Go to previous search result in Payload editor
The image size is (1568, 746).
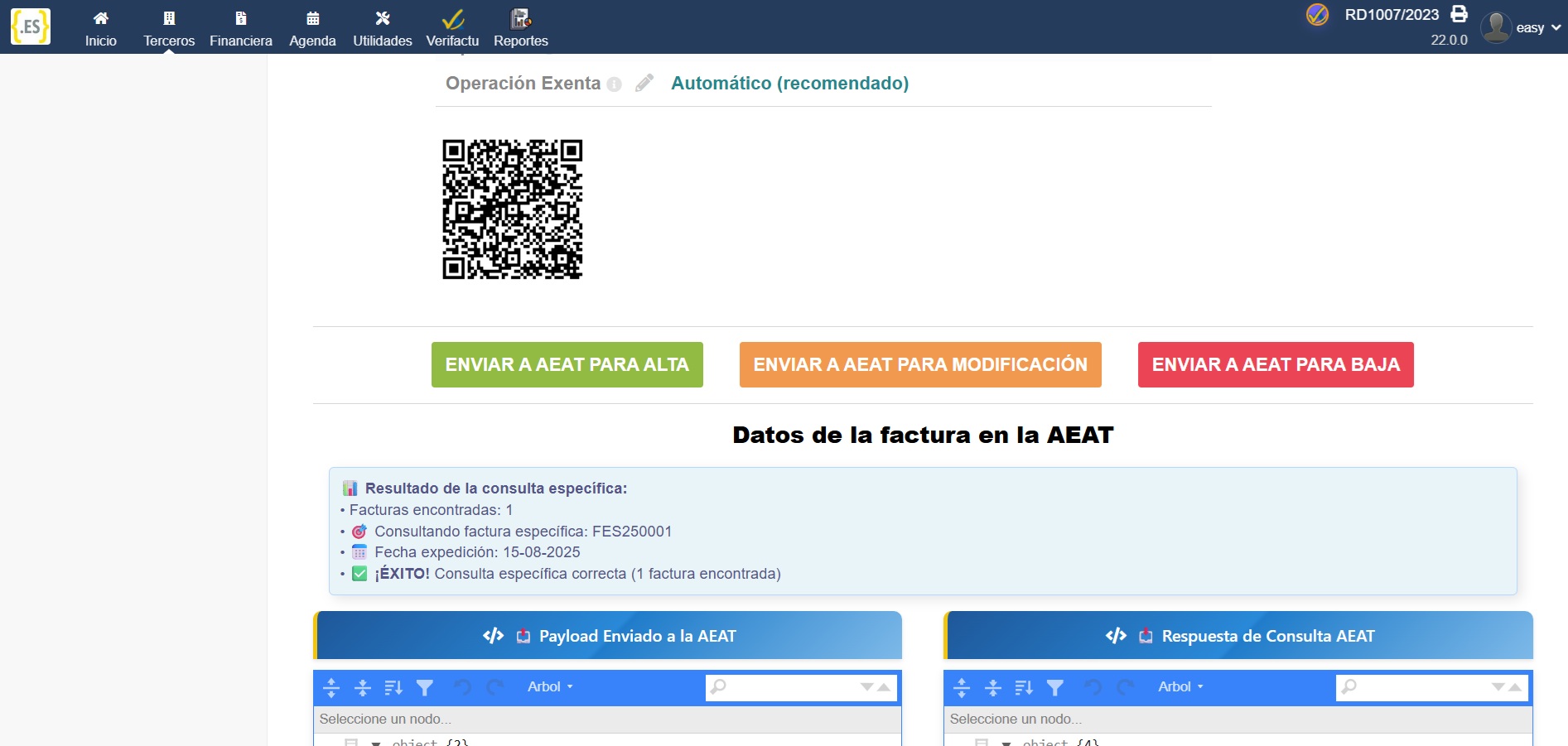pos(884,686)
